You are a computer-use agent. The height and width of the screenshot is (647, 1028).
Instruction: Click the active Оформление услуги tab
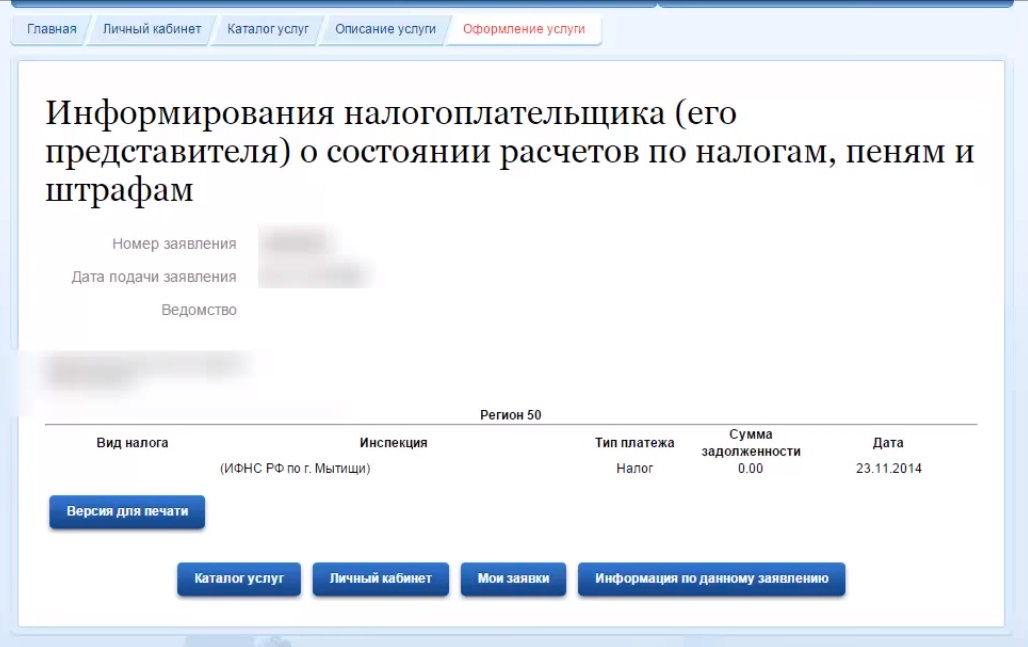tap(524, 29)
